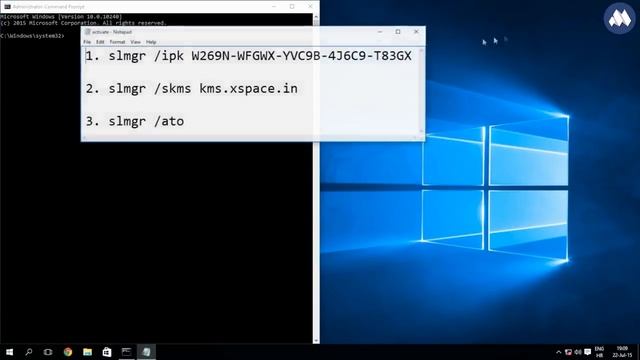
Task: Close the Notepad window
Action: pyautogui.click(x=416, y=32)
